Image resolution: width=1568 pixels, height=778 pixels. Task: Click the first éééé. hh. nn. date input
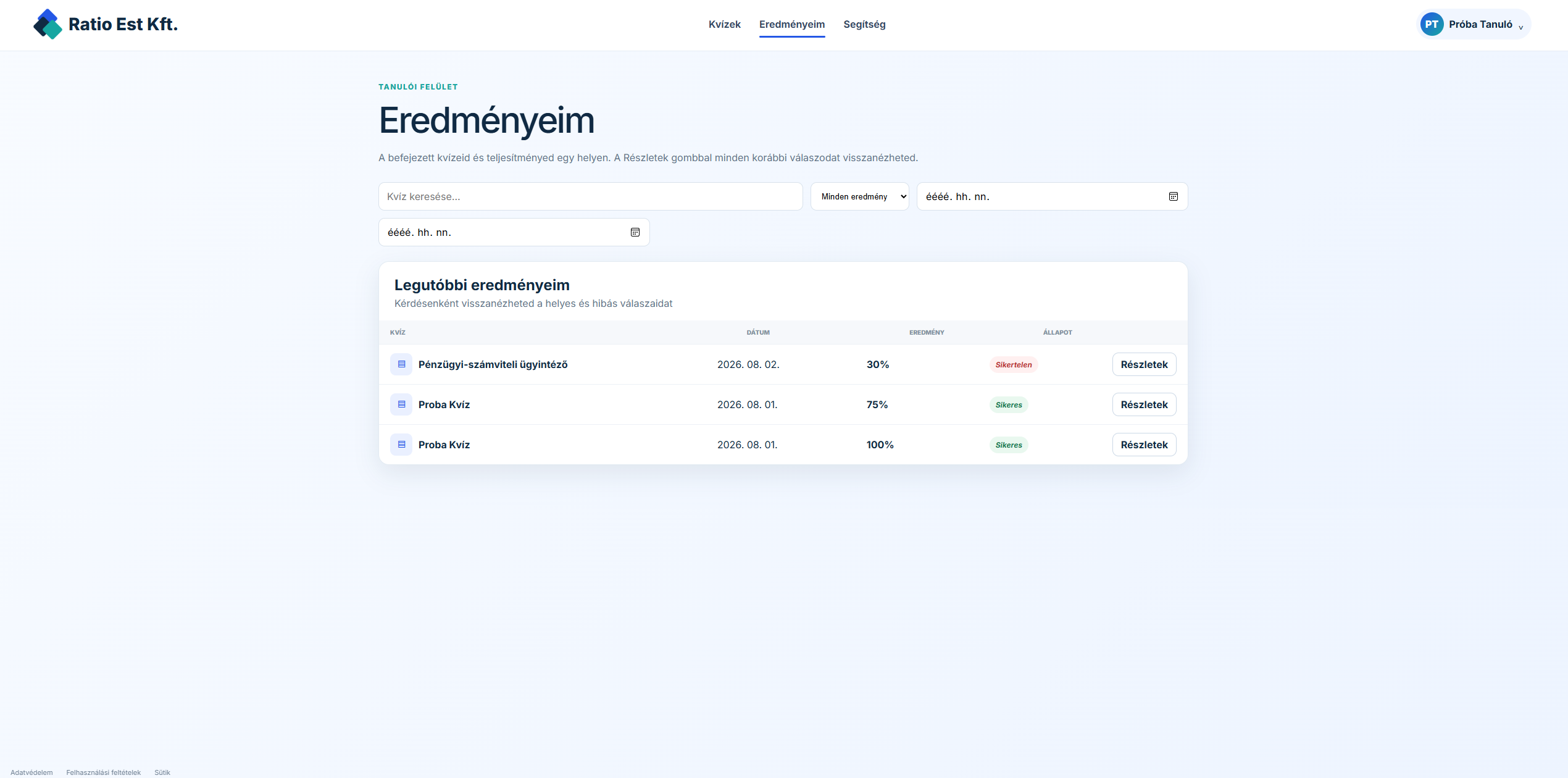1052,196
